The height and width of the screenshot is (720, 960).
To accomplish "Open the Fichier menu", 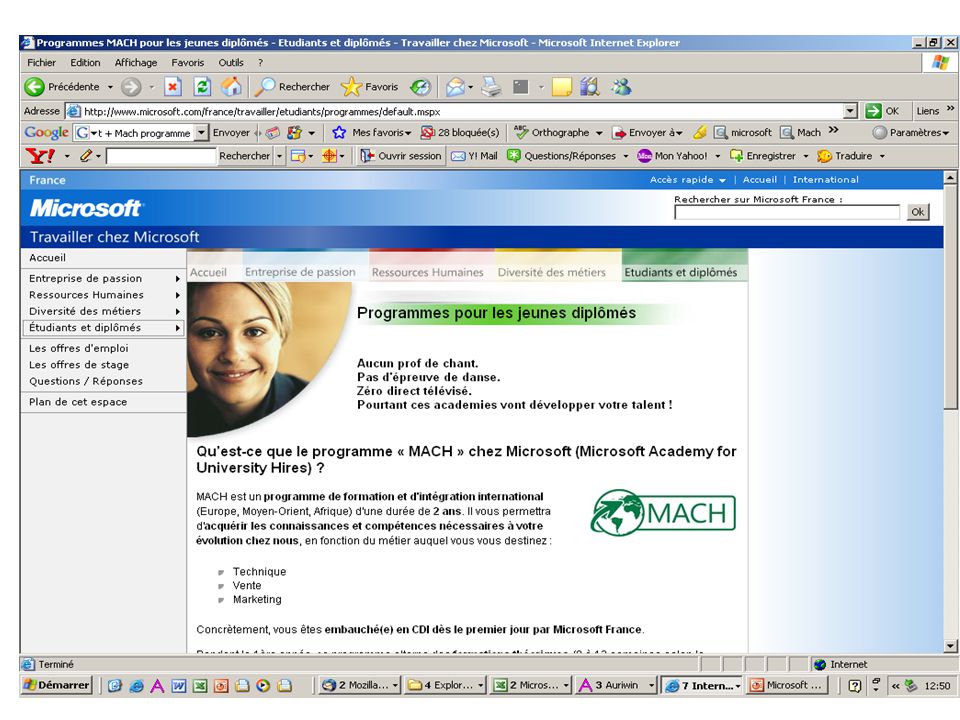I will [42, 62].
